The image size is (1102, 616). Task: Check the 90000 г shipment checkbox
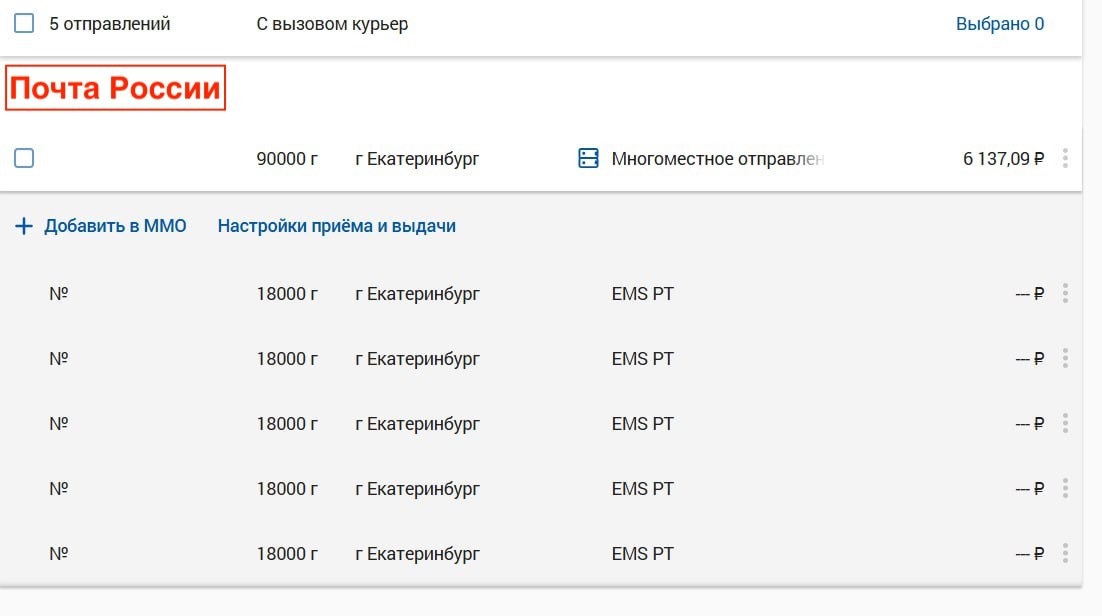pos(24,158)
